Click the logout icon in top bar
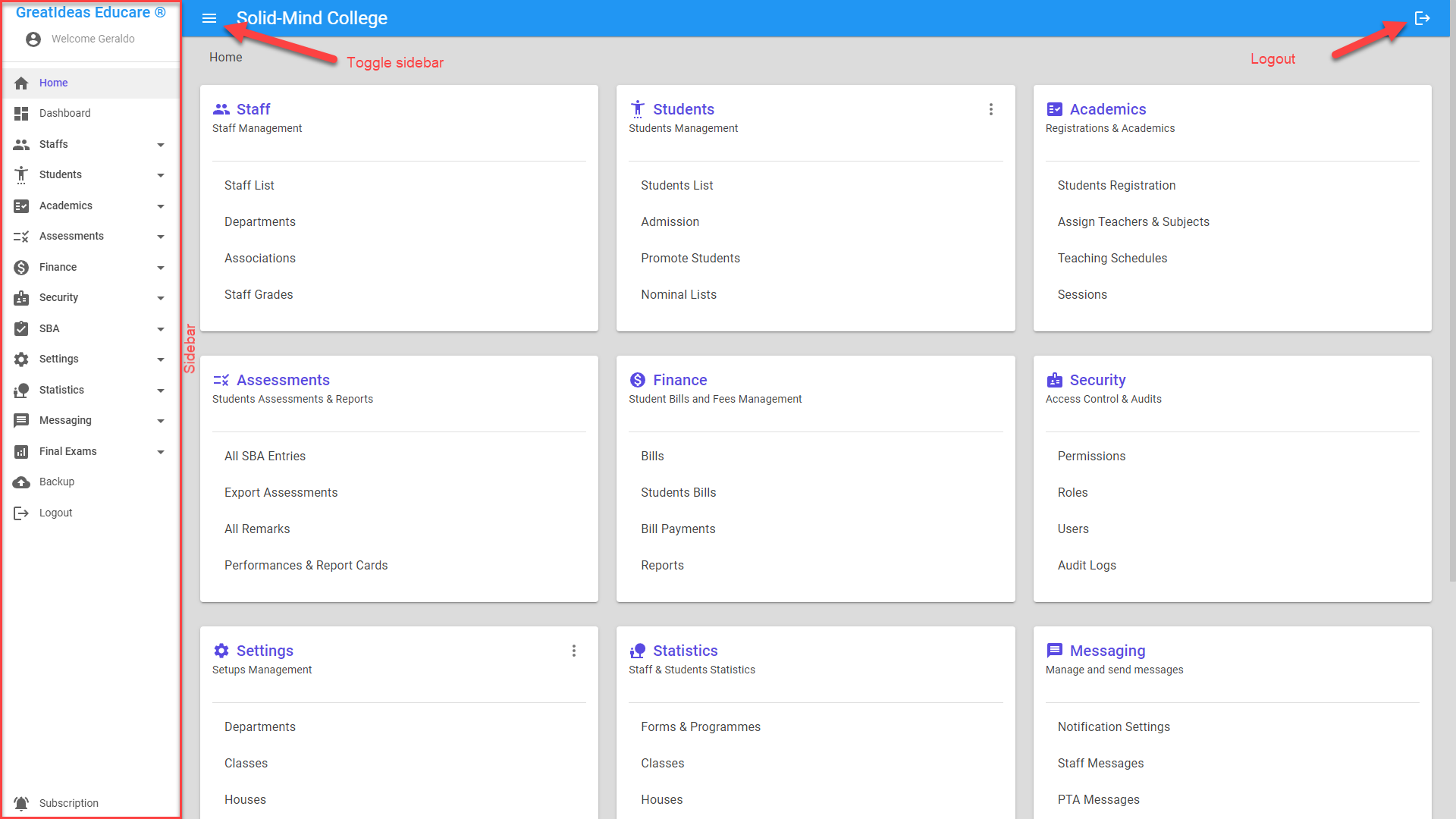Screen dimensions: 1456x819 pos(1422,18)
